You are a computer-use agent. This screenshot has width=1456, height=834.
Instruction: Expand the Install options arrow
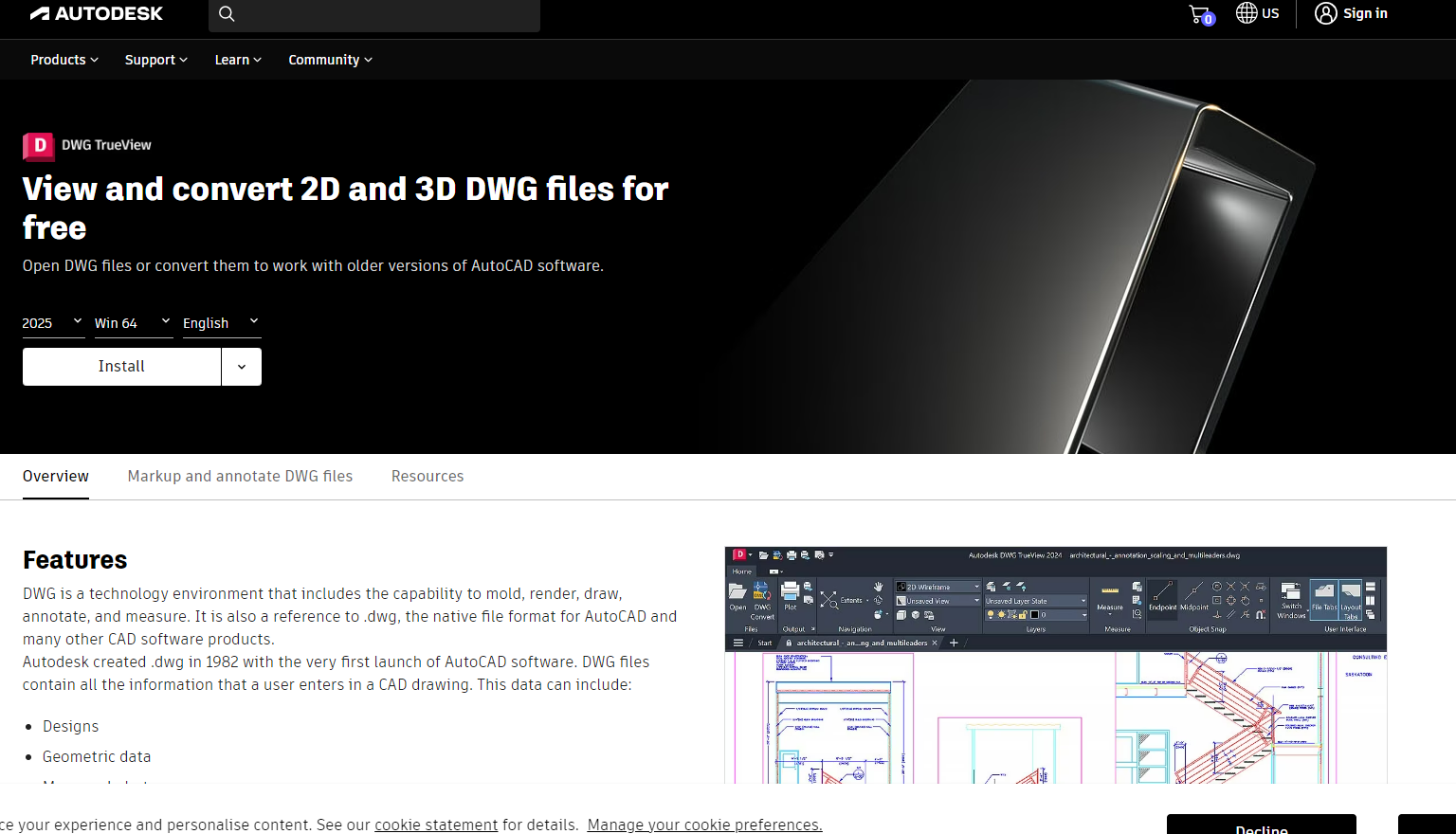(242, 367)
